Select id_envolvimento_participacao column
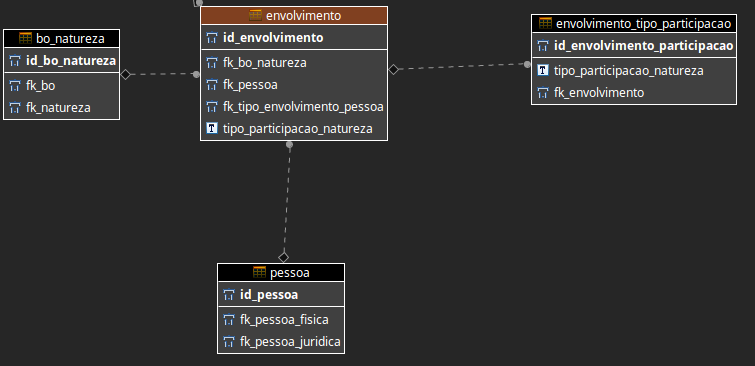The image size is (755, 366). [634, 46]
